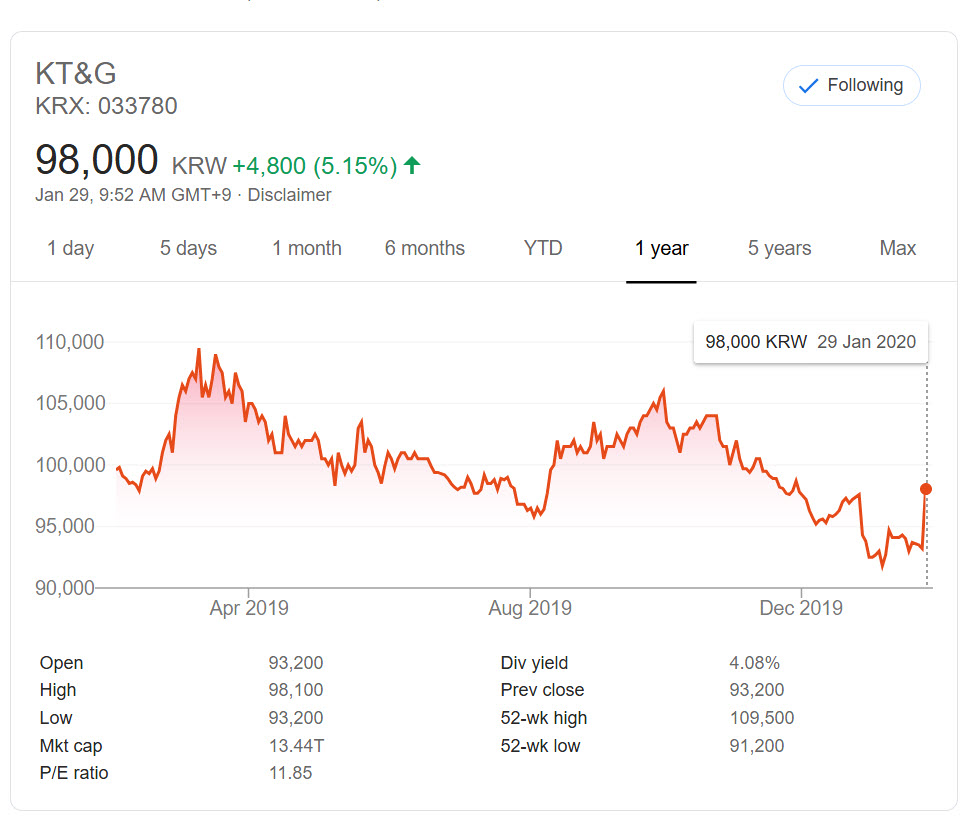The width and height of the screenshot is (967, 820).
Task: Open the Disclaimer link
Action: [289, 195]
